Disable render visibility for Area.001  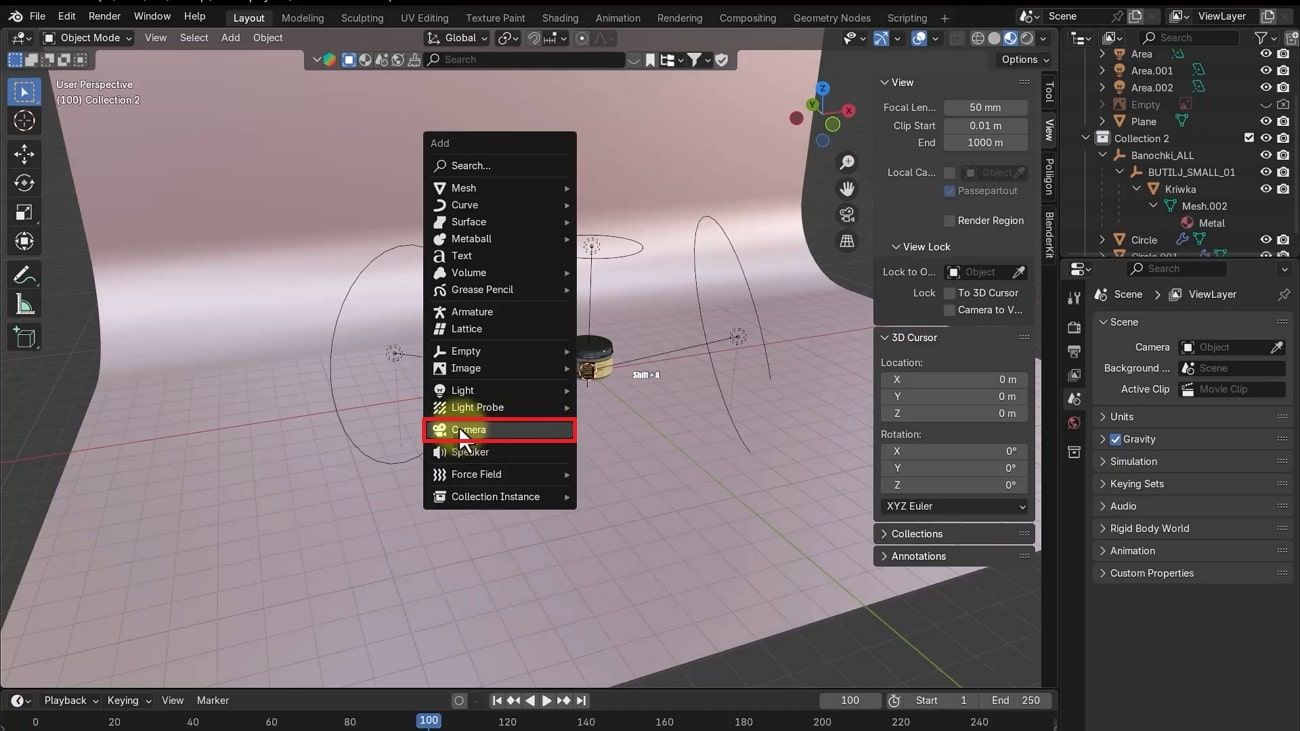coord(1282,70)
